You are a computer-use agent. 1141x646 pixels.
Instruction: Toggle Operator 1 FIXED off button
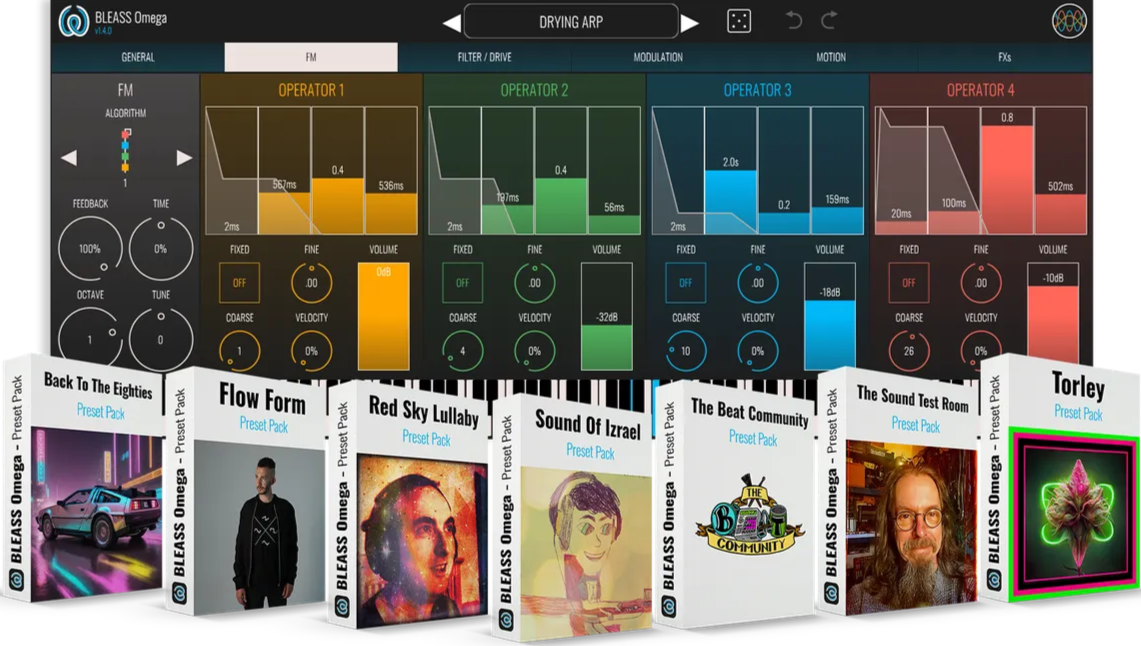239,283
